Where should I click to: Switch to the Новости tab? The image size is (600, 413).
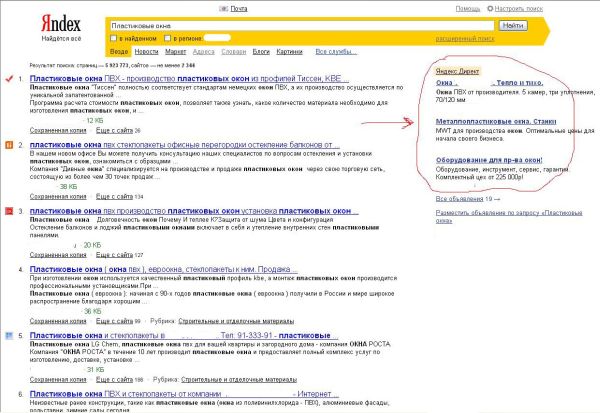point(147,52)
